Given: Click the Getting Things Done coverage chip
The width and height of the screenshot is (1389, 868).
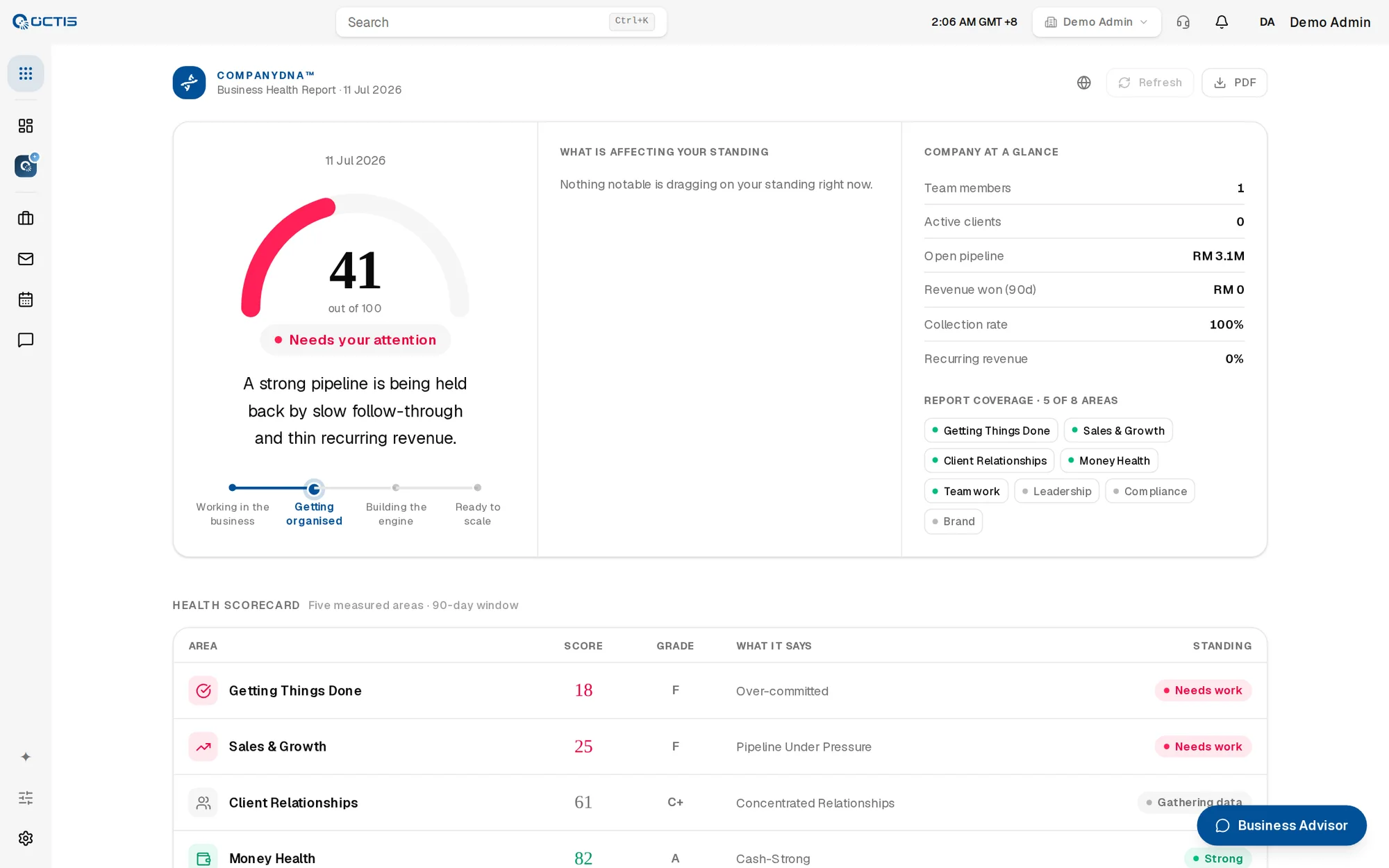Looking at the screenshot, I should pos(990,431).
